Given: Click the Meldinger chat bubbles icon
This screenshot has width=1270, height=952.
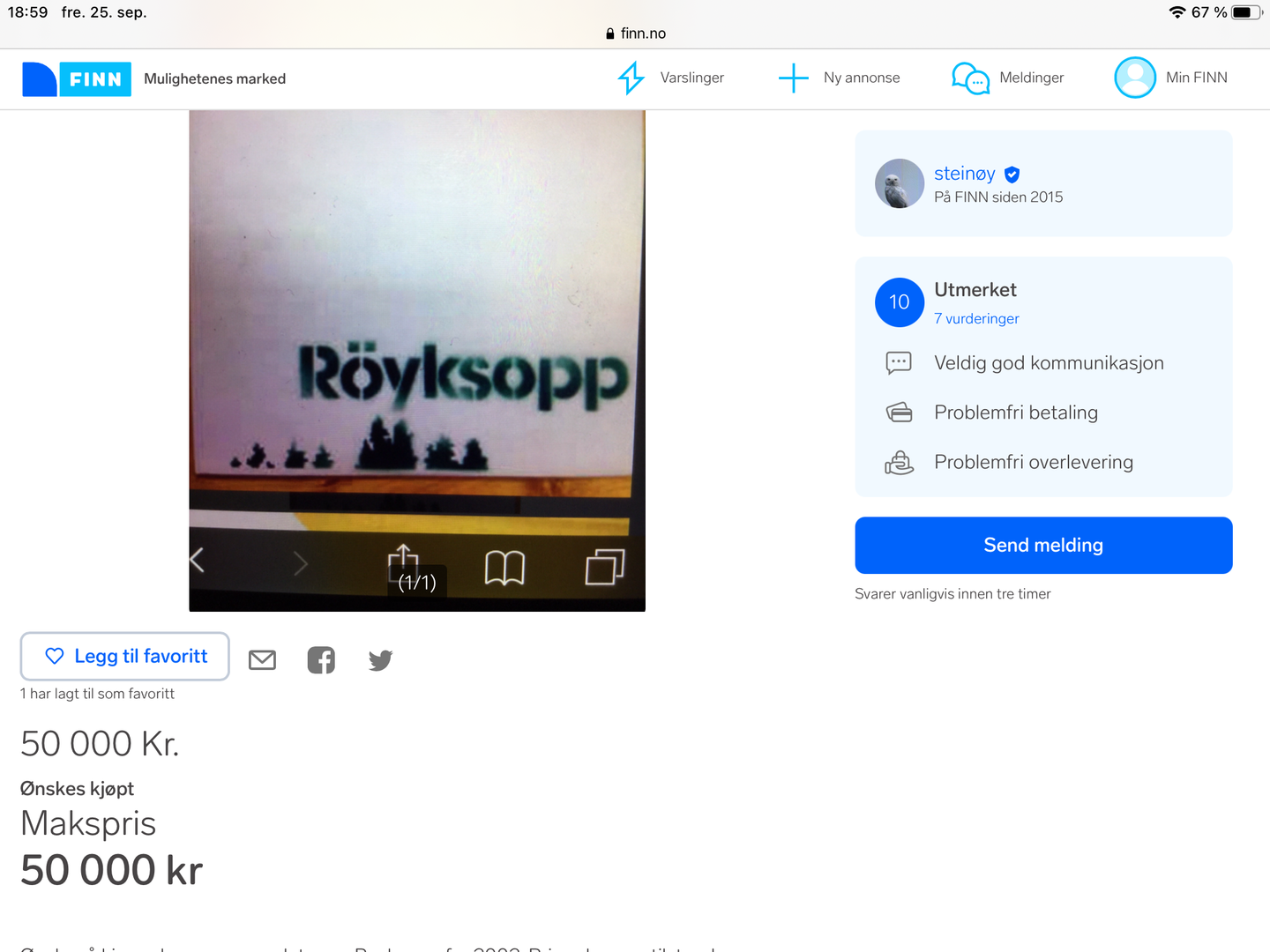Looking at the screenshot, I should pos(970,78).
